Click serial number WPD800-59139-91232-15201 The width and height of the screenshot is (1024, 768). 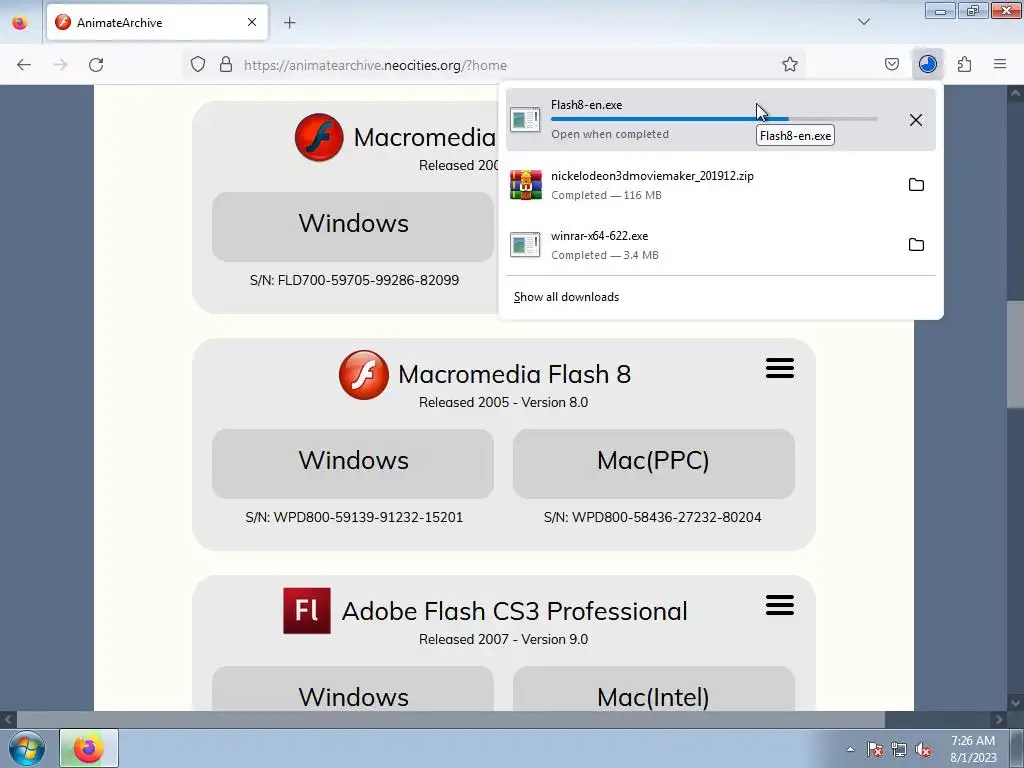354,517
